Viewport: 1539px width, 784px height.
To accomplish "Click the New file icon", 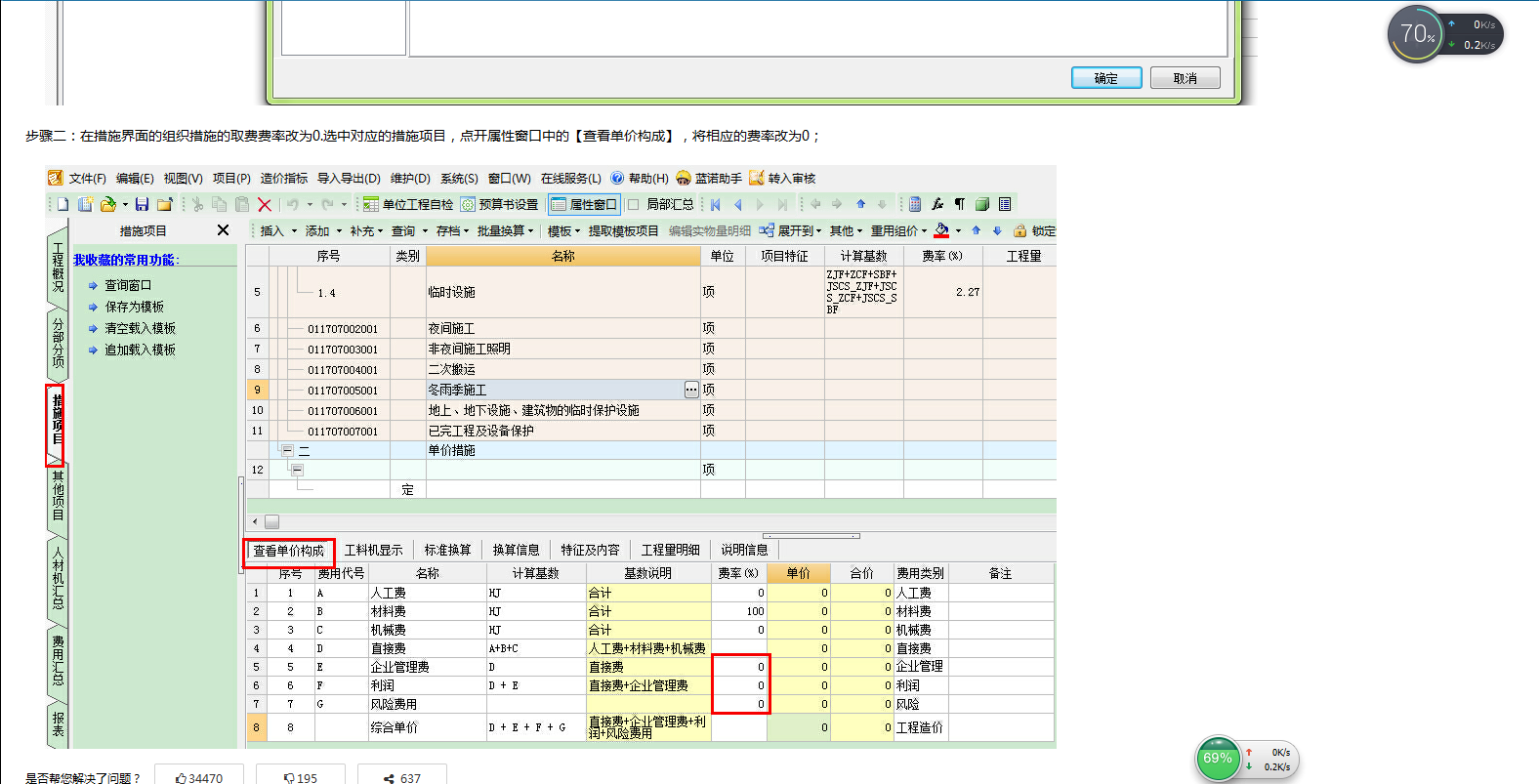I will coord(62,204).
